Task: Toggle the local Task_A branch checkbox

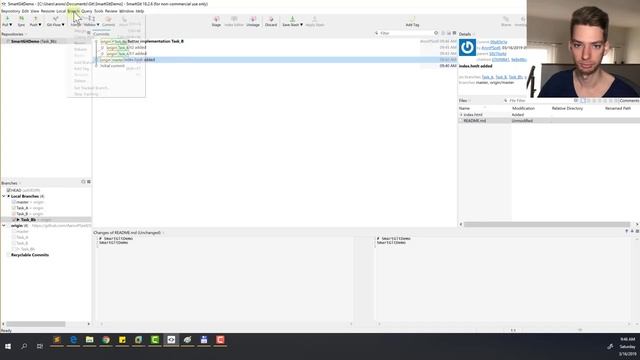Action: click(x=14, y=208)
